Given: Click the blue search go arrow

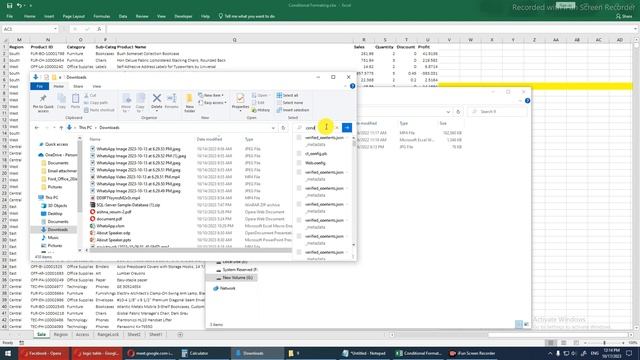Looking at the screenshot, I should (x=347, y=128).
